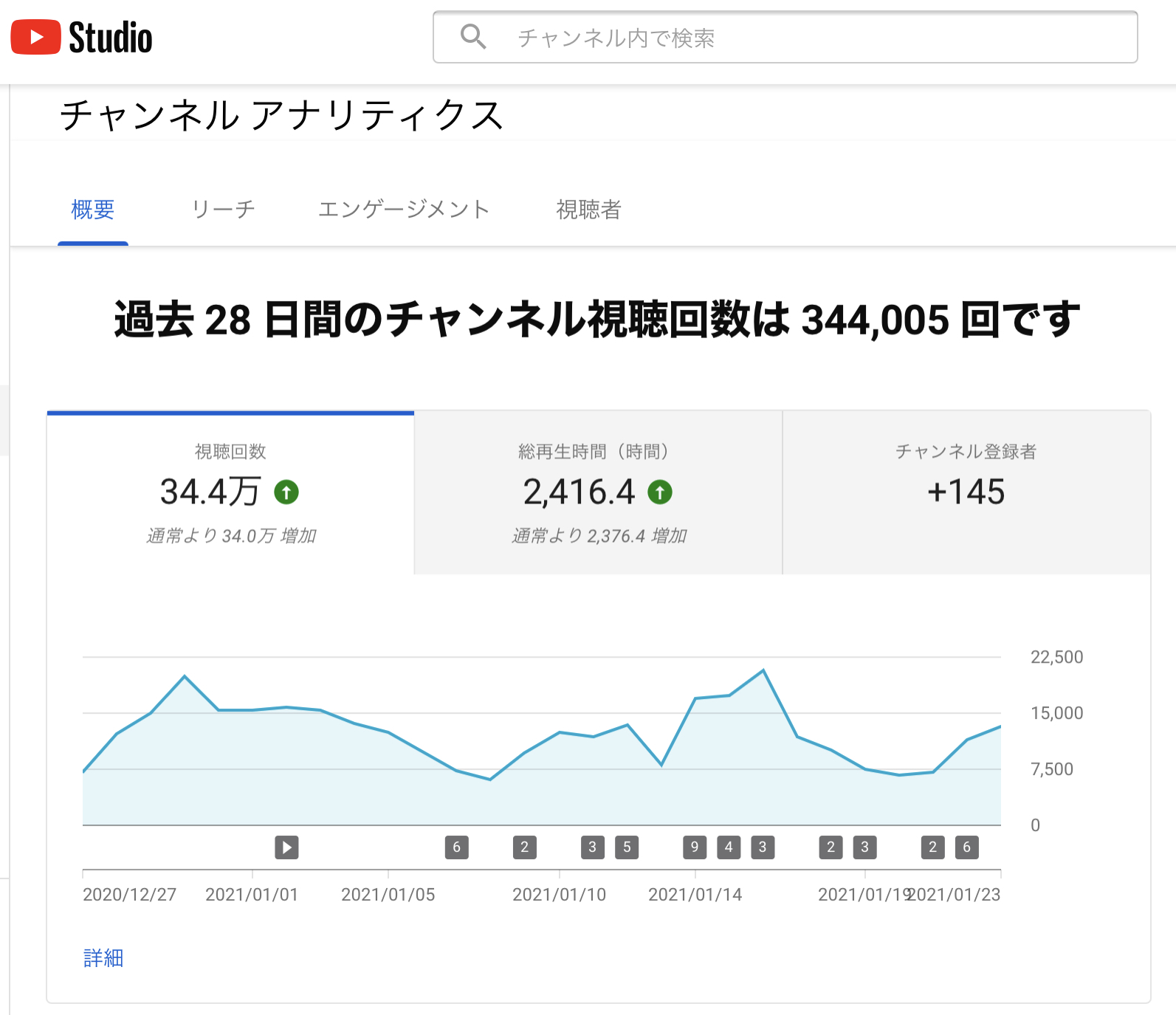Click the 2021/01/01 date label
This screenshot has height=1015, width=1176.
(252, 895)
